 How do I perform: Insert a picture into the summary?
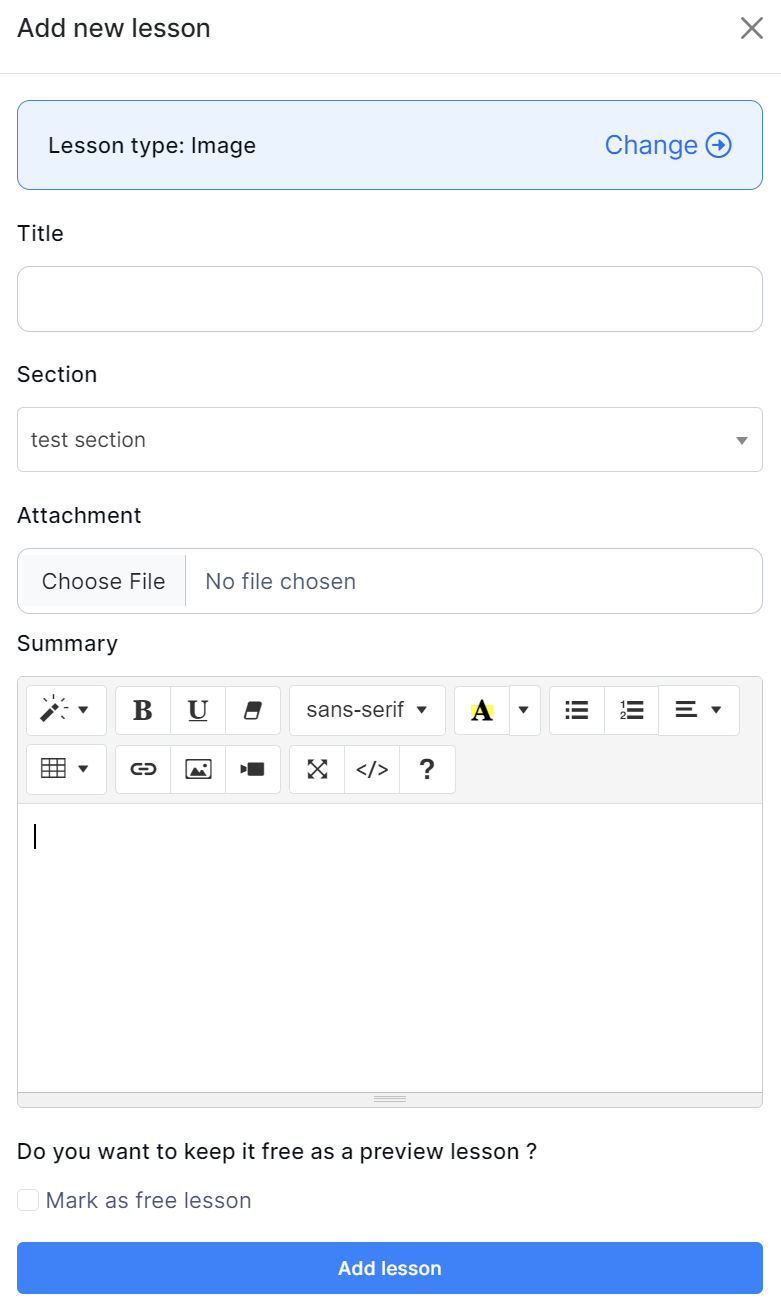[x=198, y=769]
